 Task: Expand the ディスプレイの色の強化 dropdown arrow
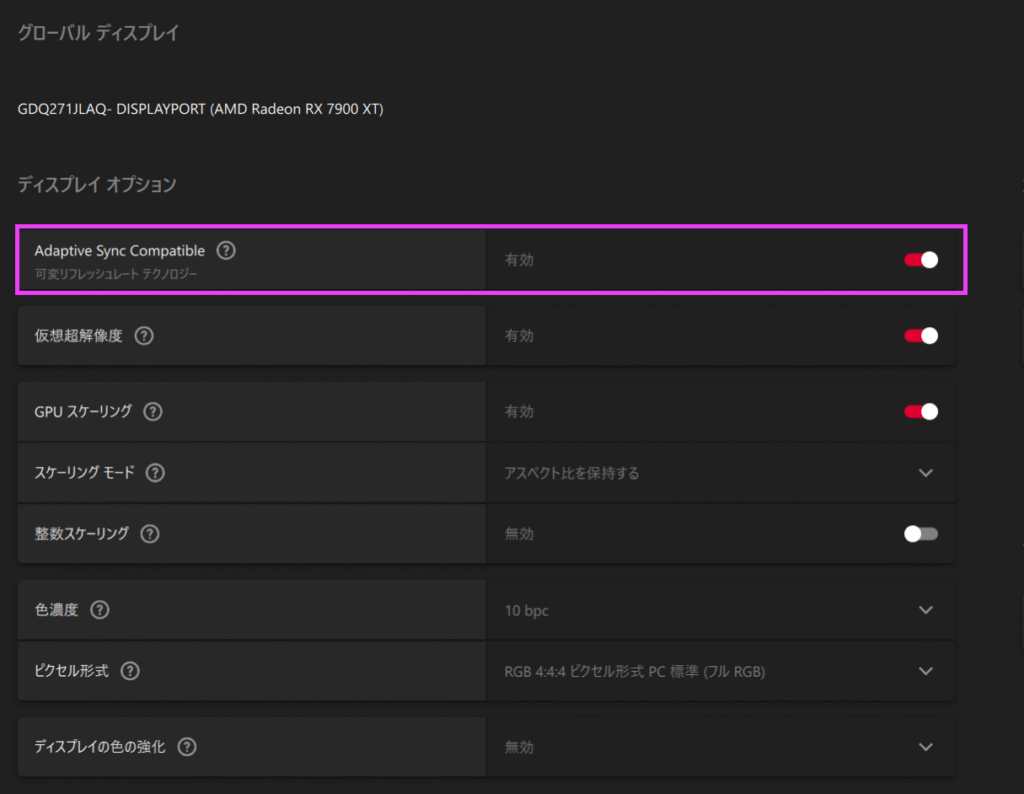point(925,746)
